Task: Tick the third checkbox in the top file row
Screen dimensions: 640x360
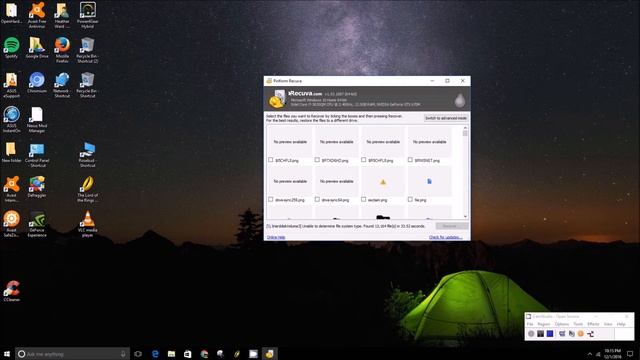Action: (364, 160)
